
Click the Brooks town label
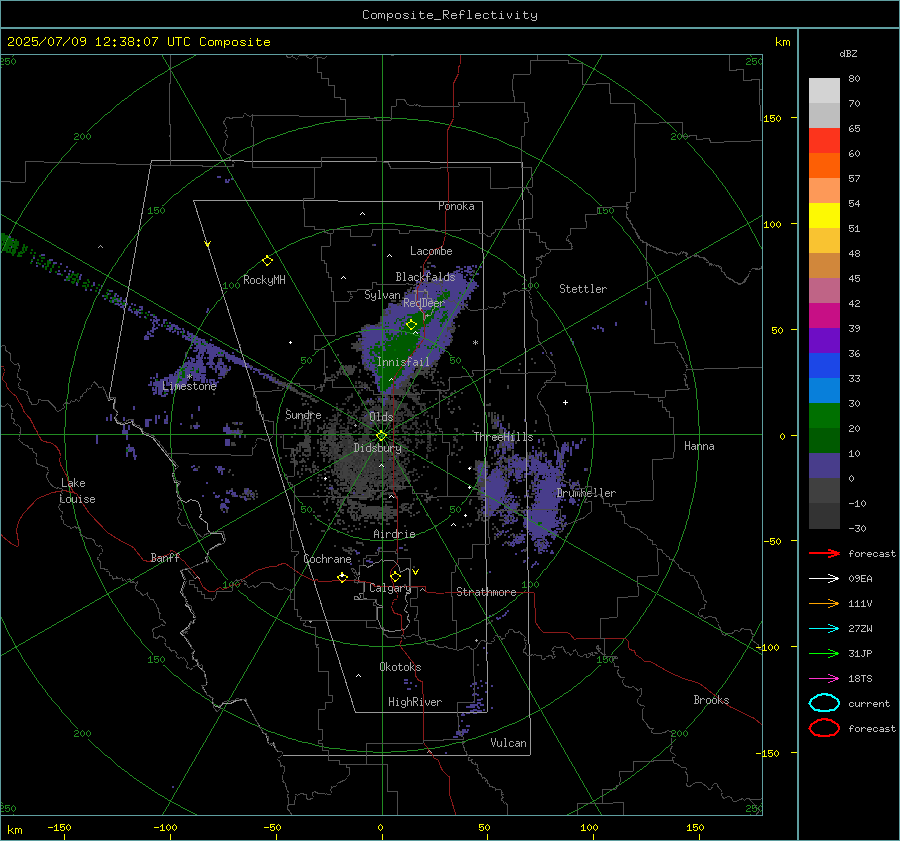tap(711, 700)
